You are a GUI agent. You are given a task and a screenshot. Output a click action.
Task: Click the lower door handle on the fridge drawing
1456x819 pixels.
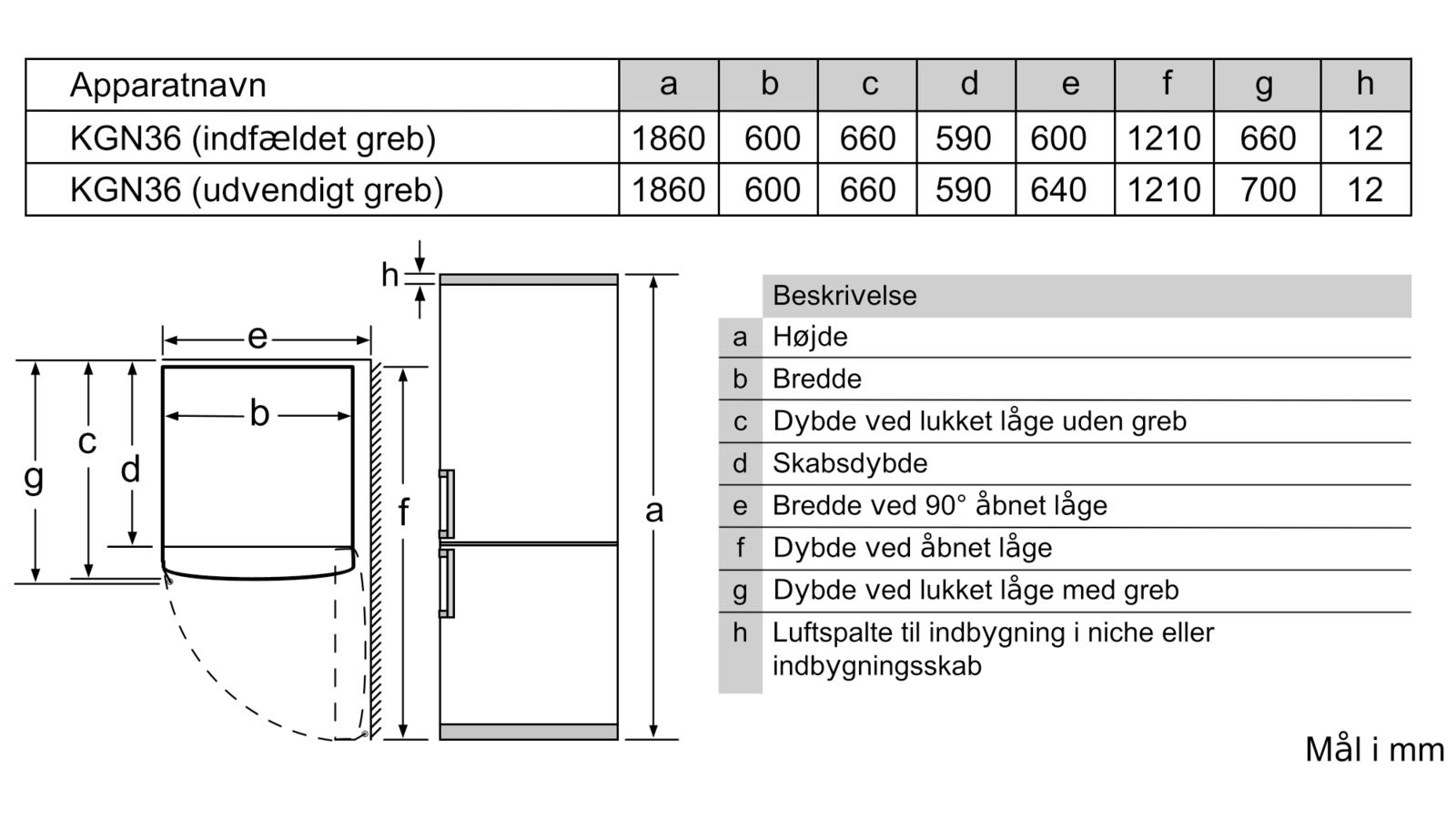(447, 583)
